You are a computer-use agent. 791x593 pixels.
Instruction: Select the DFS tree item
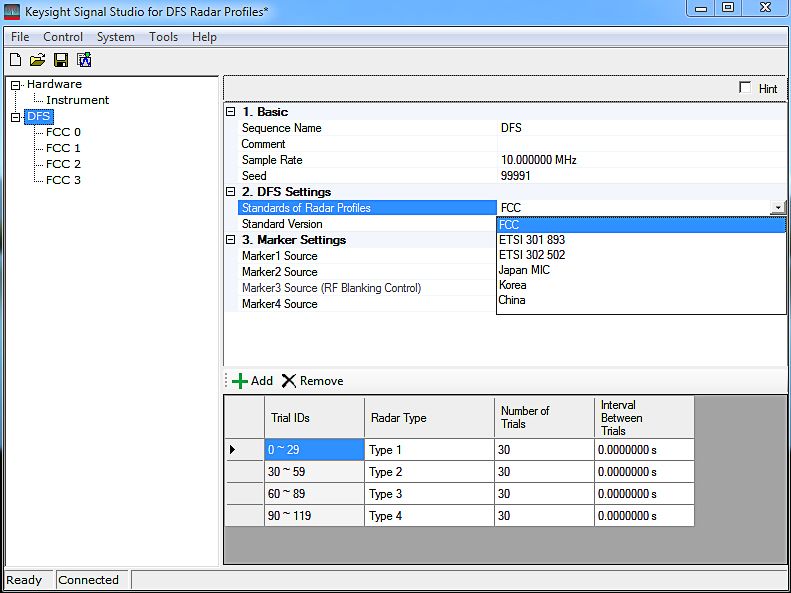coord(39,116)
